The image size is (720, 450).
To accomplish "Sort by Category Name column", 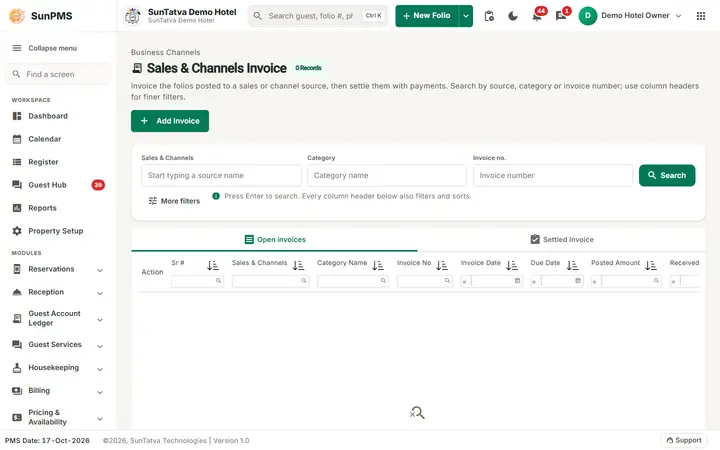I will (378, 265).
